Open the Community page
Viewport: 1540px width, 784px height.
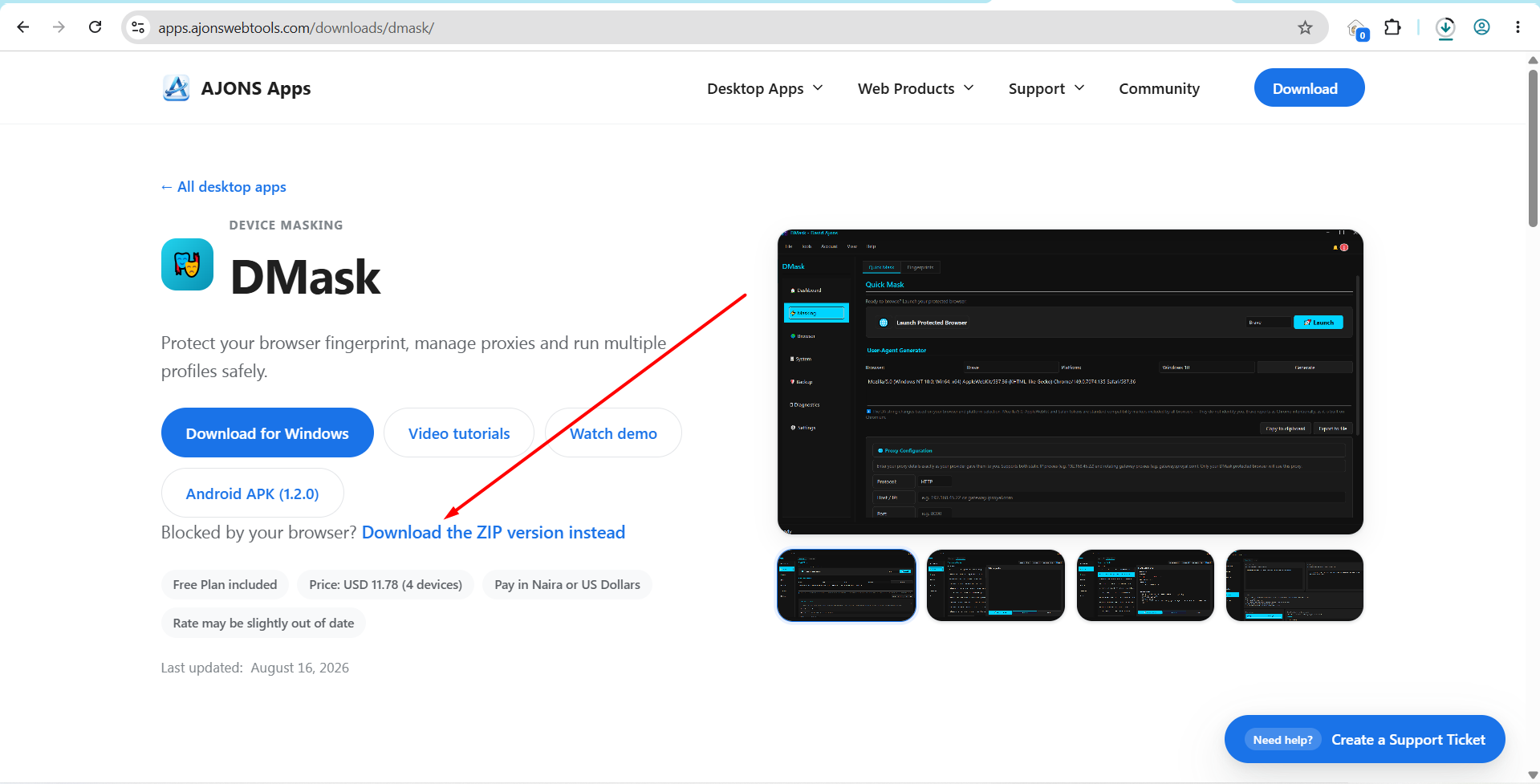click(1159, 88)
